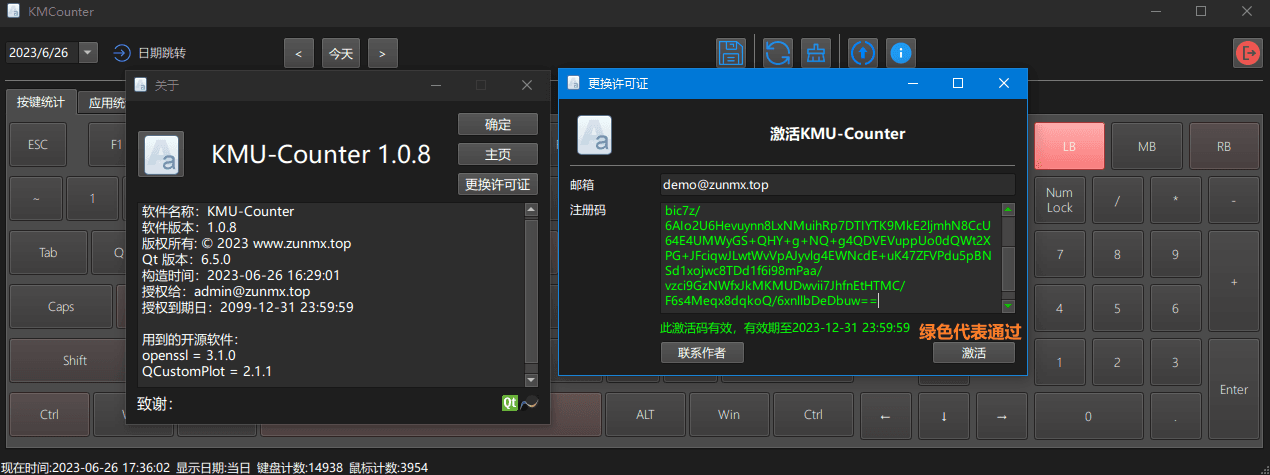Screen dimensions: 1270x475
Task: Click the green 此激活码有效 validity message
Action: [x=785, y=327]
